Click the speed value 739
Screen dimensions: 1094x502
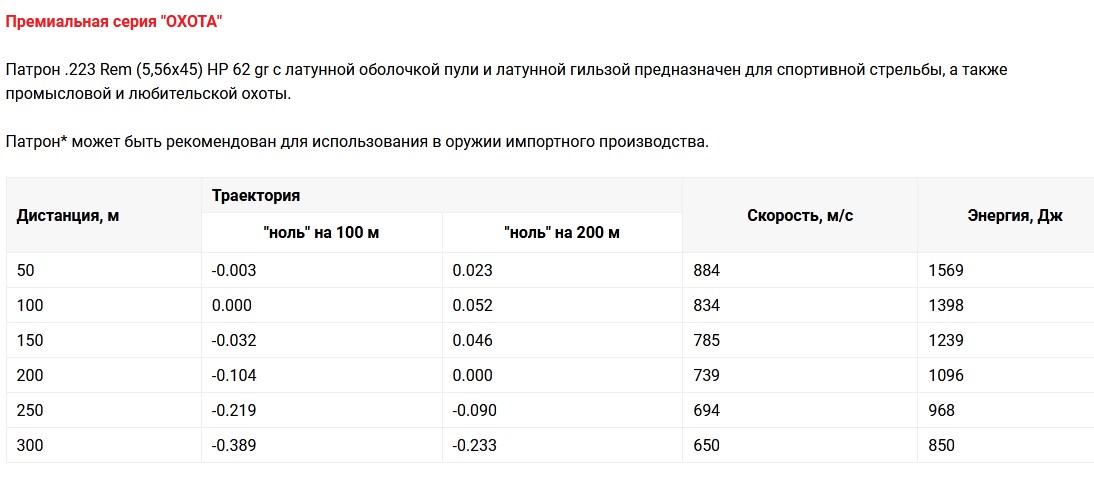pos(706,375)
